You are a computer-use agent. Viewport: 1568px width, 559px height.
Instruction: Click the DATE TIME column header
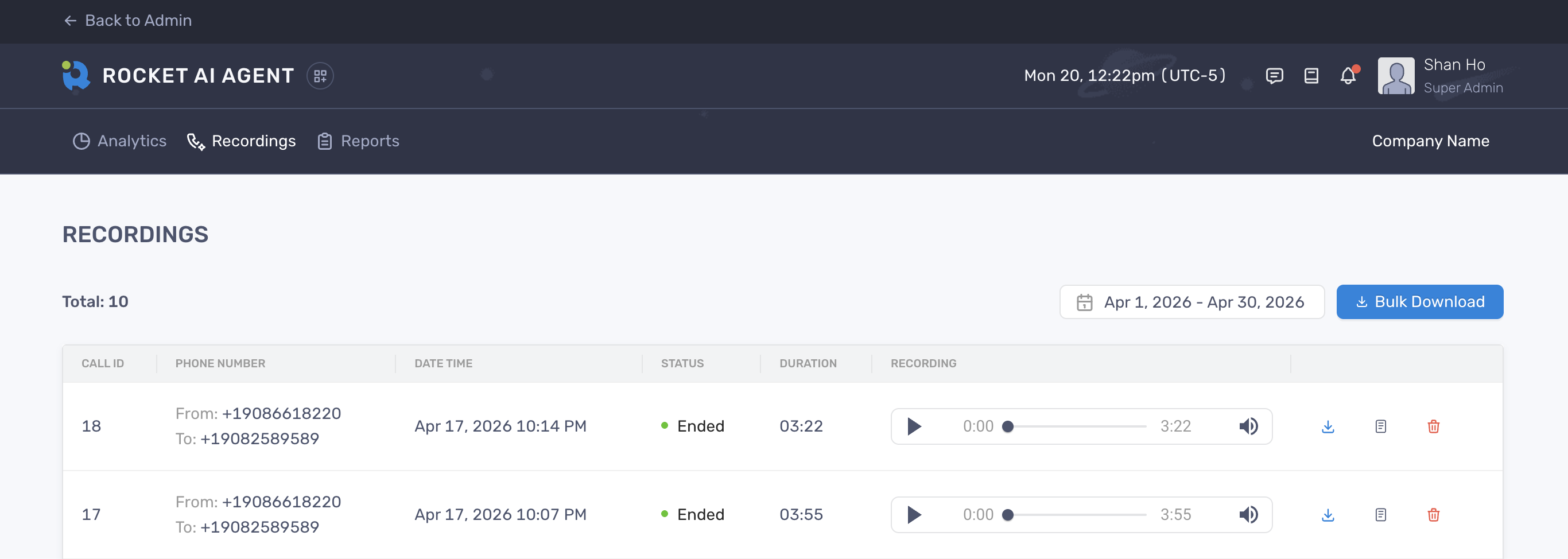click(443, 363)
